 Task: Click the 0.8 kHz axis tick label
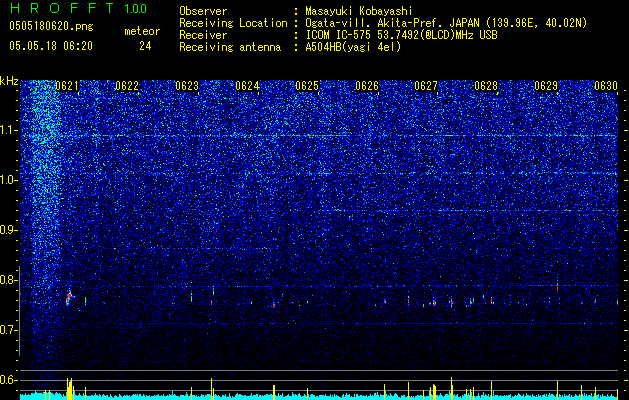click(x=8, y=280)
